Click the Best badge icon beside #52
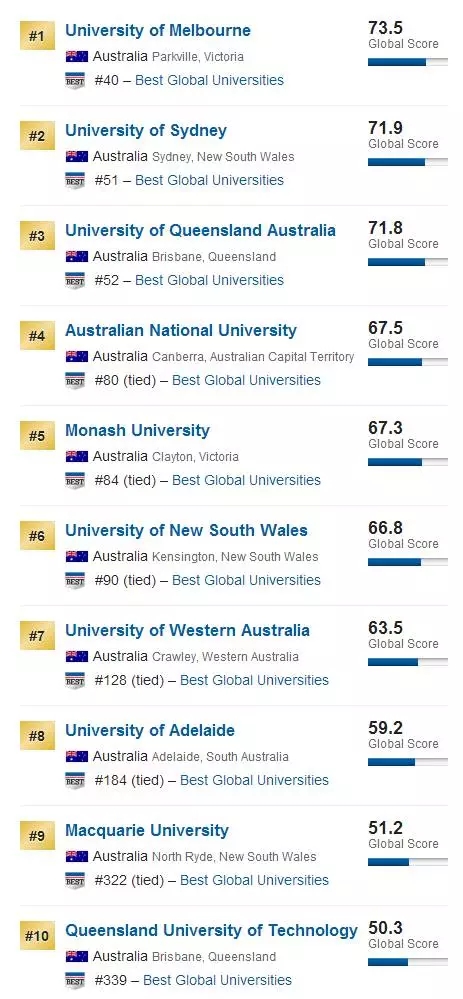Image resolution: width=463 pixels, height=999 pixels. point(75,280)
